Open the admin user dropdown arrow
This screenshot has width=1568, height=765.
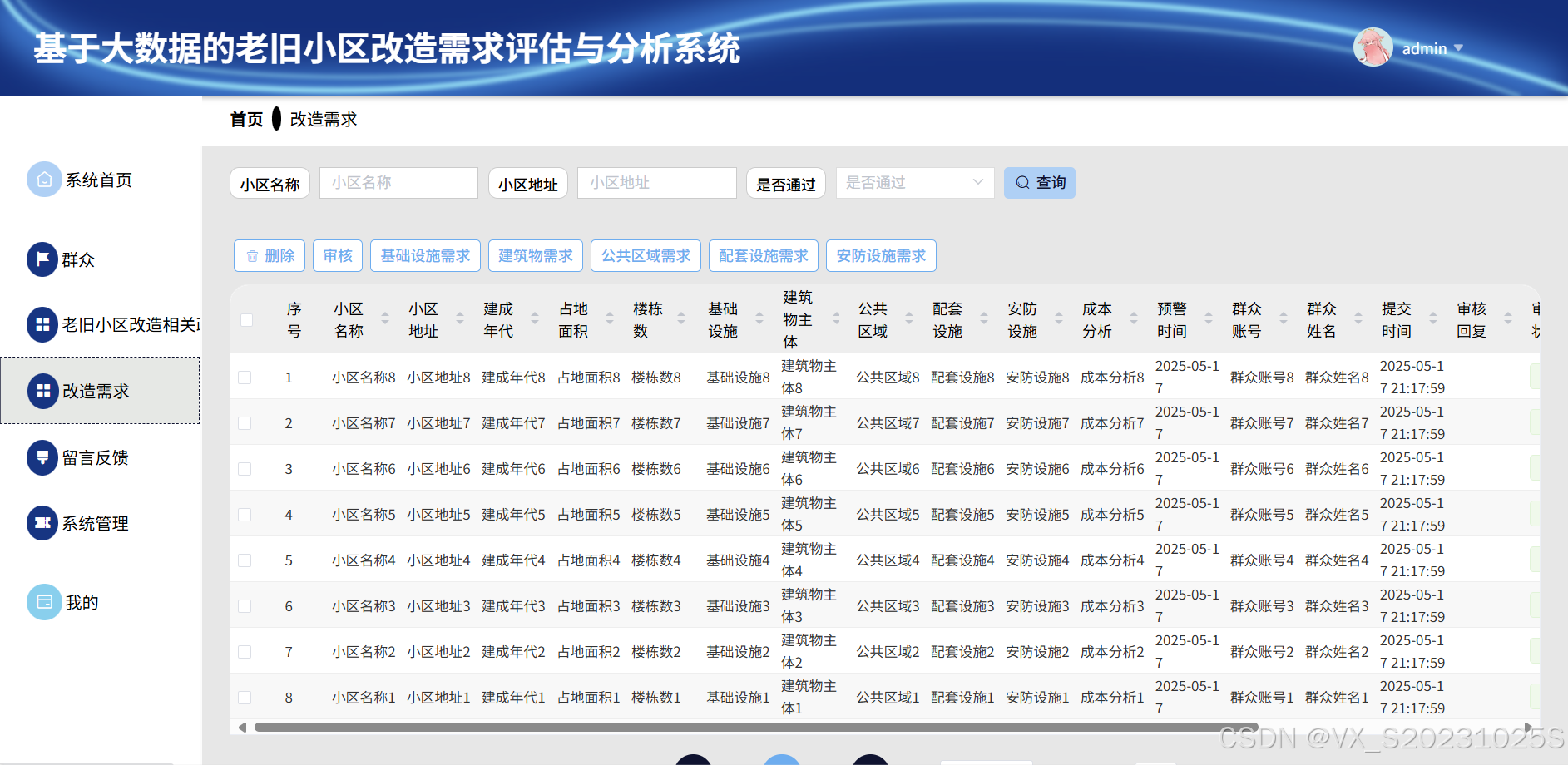tap(1458, 48)
